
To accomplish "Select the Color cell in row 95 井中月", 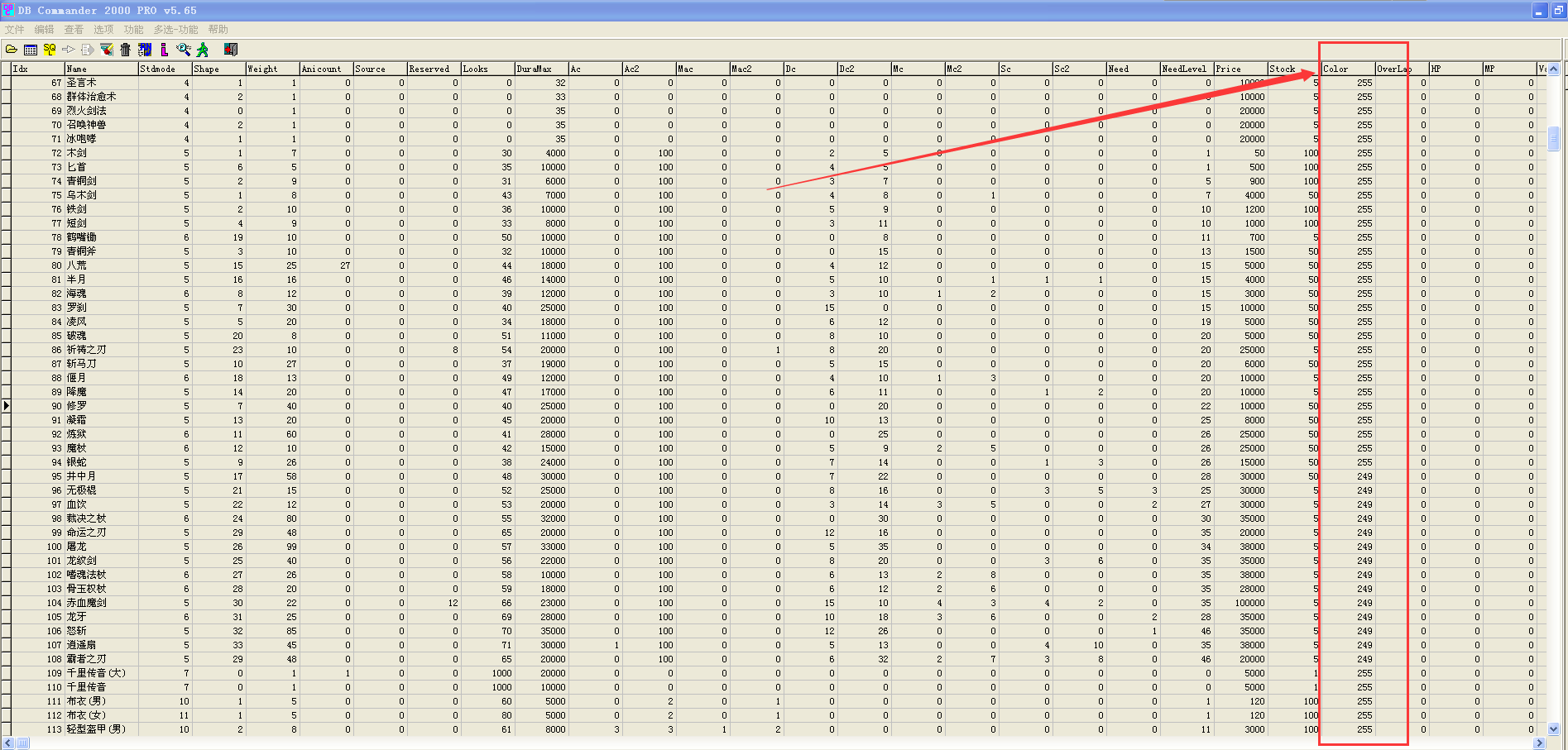I will (1349, 476).
